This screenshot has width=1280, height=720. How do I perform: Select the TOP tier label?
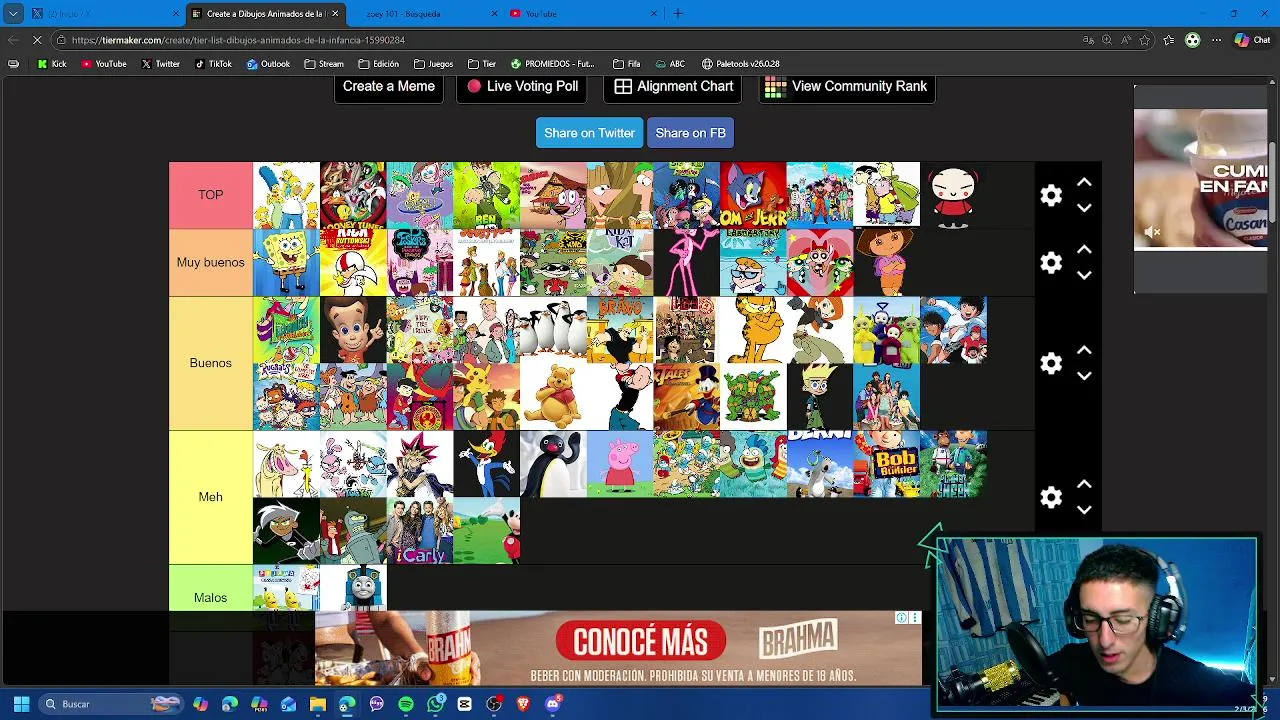[210, 195]
